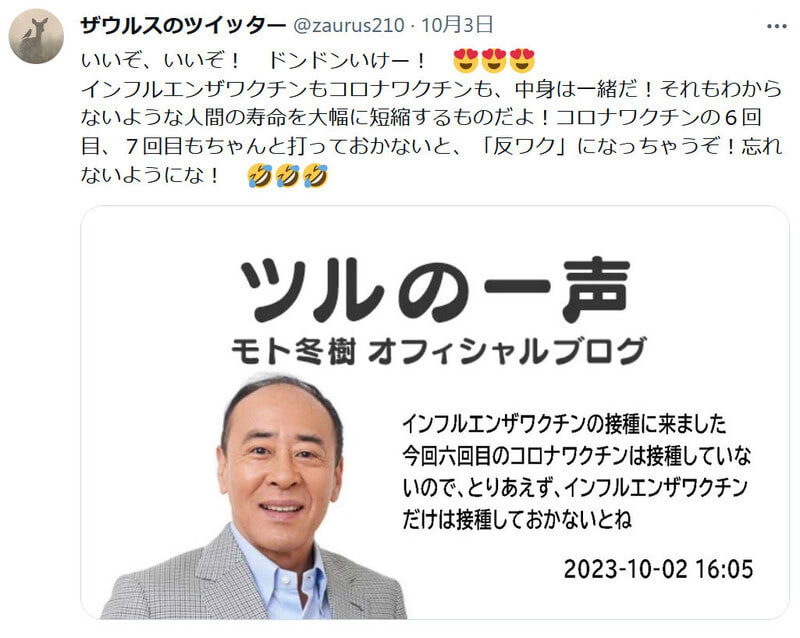Viewport: 800px width, 638px height.
Task: Click the last rolling-laughing emoji
Action: pos(315,176)
